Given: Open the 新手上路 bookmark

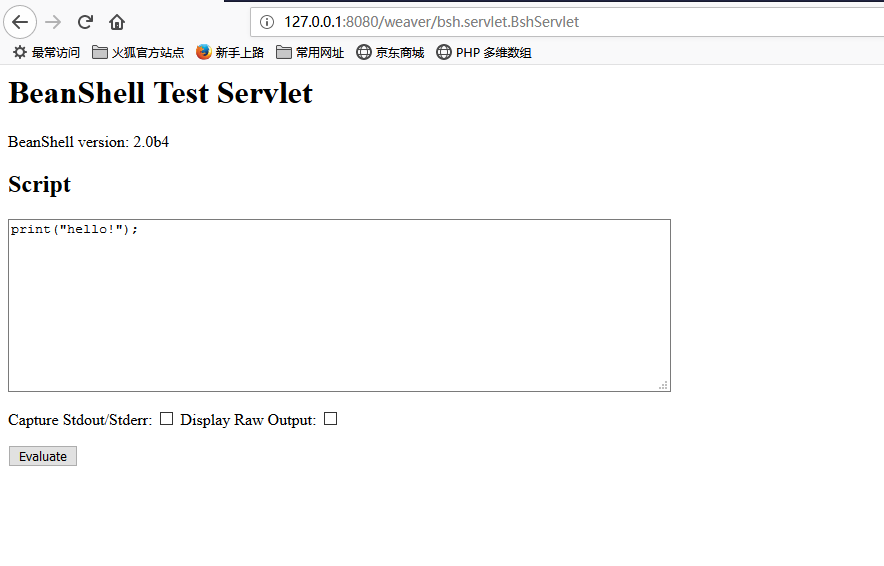Looking at the screenshot, I should (230, 52).
